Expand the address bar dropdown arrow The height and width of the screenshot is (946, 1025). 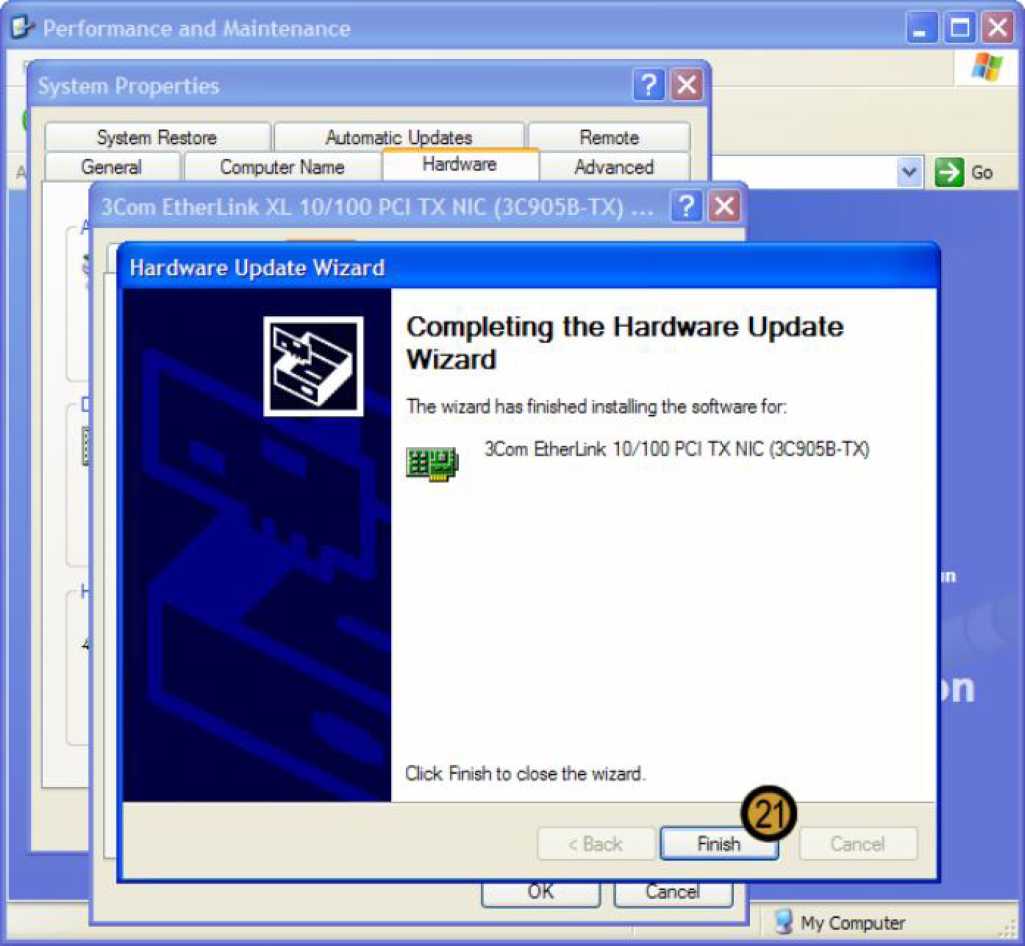(x=909, y=173)
